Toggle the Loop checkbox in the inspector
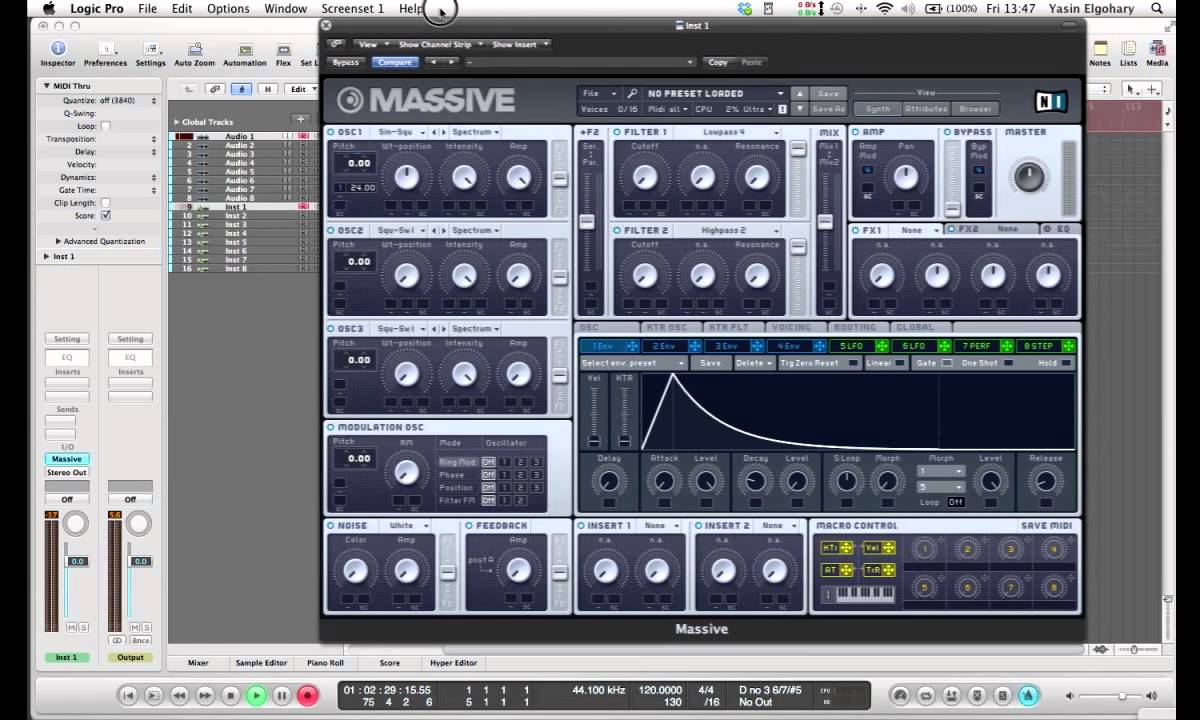This screenshot has height=720, width=1200. point(106,126)
